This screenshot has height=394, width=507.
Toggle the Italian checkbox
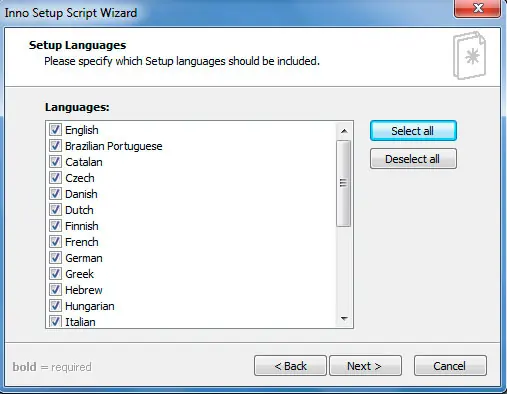coord(55,321)
